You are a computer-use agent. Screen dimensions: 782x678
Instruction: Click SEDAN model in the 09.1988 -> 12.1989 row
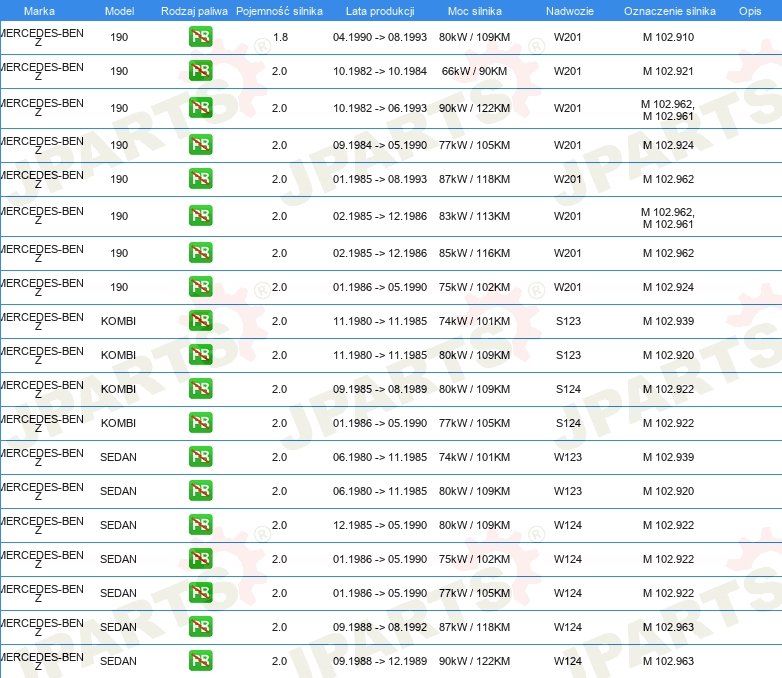118,661
